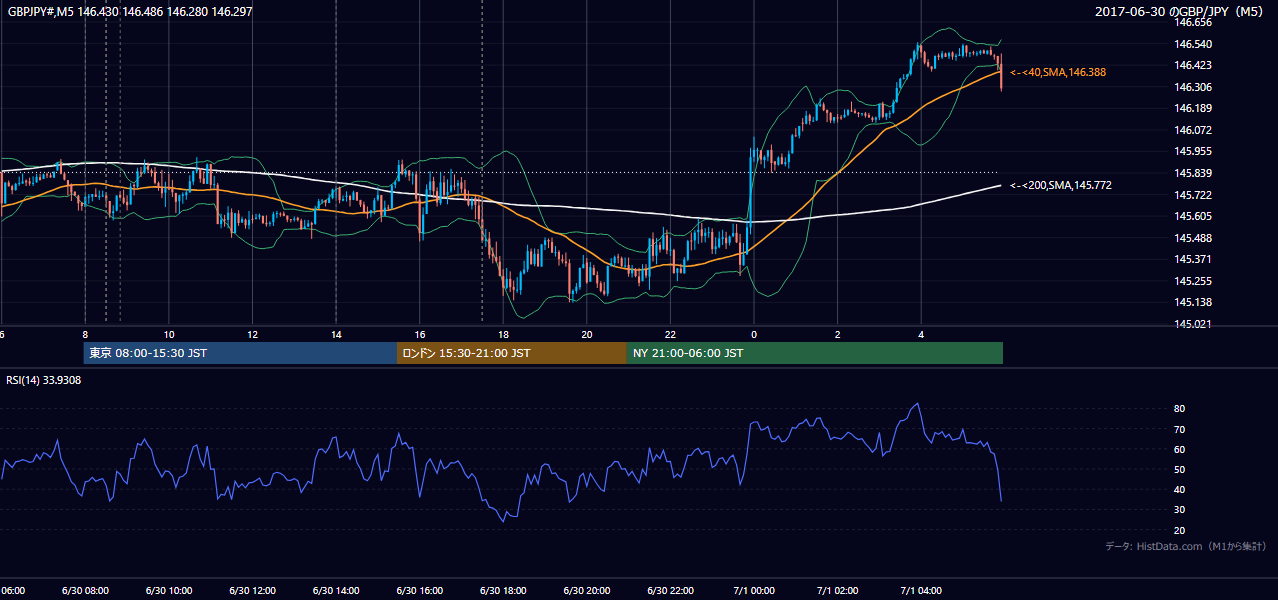Click the 7/1 00:00 bottom time label
This screenshot has width=1278, height=600.
coord(754,591)
